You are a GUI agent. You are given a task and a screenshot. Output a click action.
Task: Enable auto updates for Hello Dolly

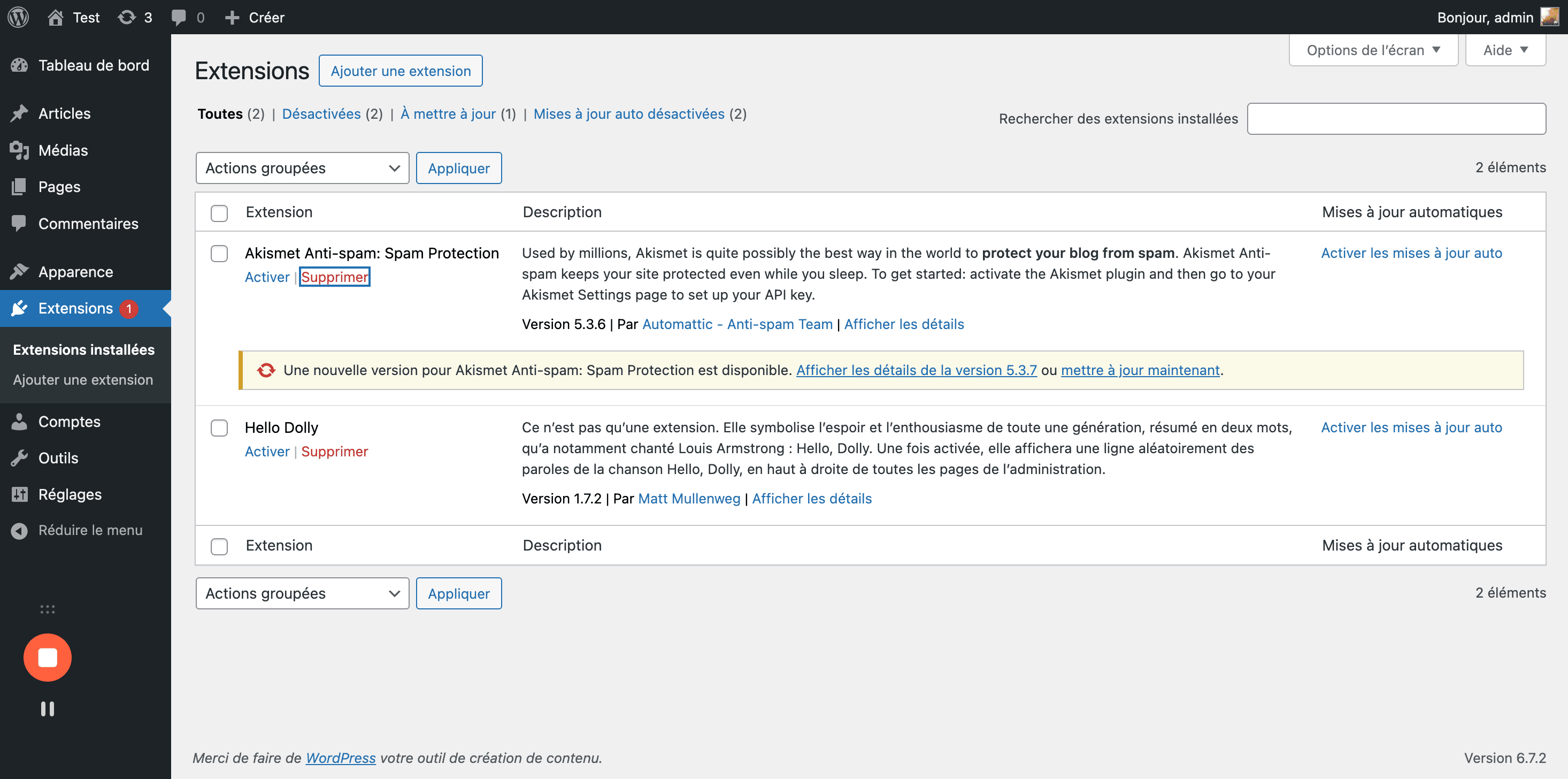coord(1411,427)
